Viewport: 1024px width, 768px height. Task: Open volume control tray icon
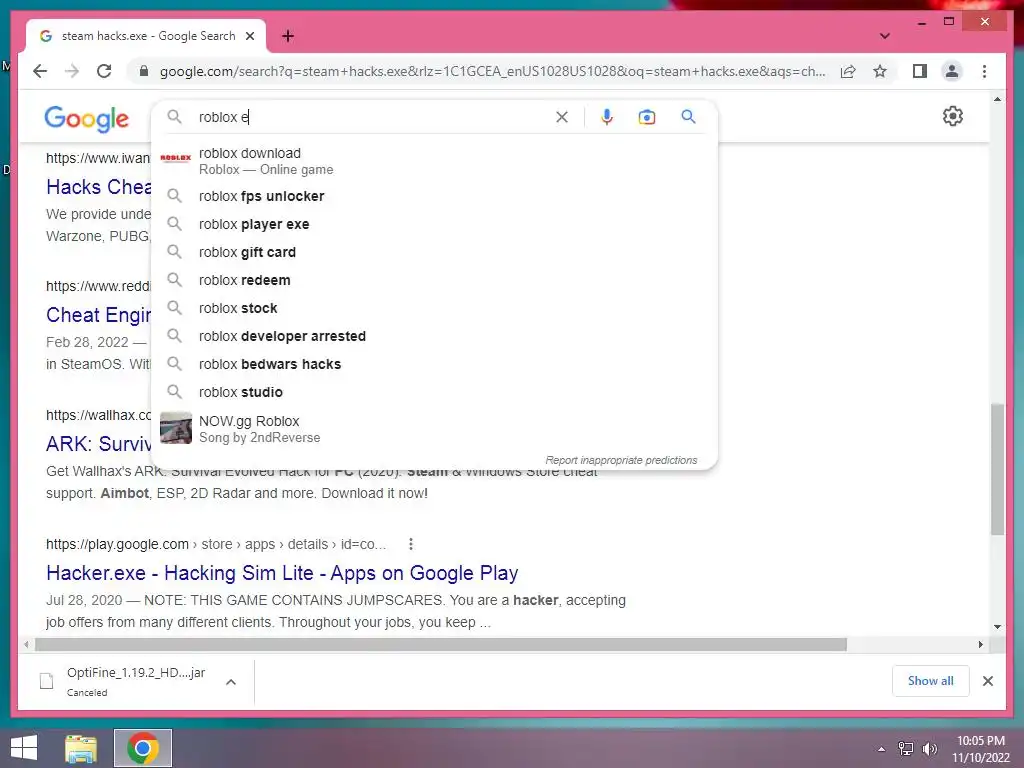click(929, 749)
